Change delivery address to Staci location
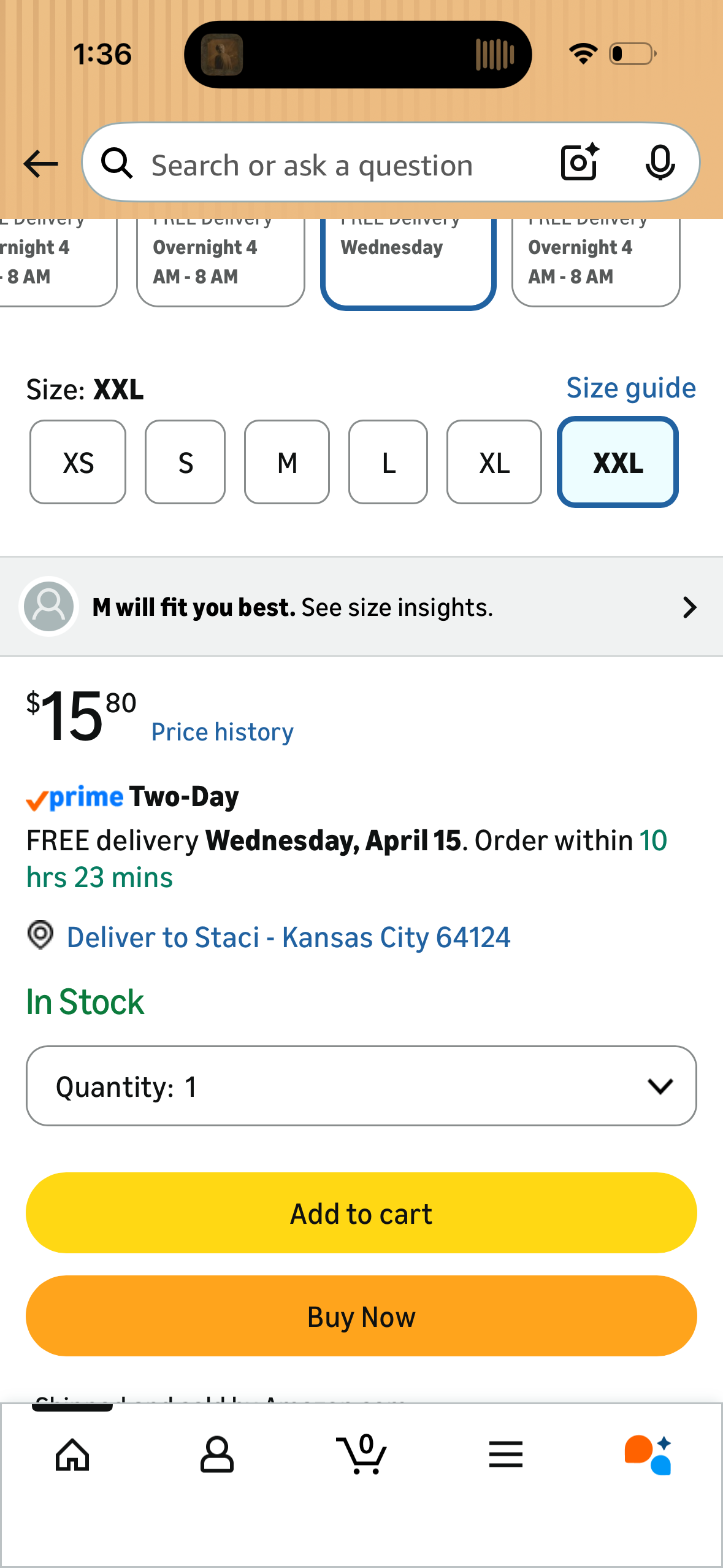723x1568 pixels. click(288, 937)
